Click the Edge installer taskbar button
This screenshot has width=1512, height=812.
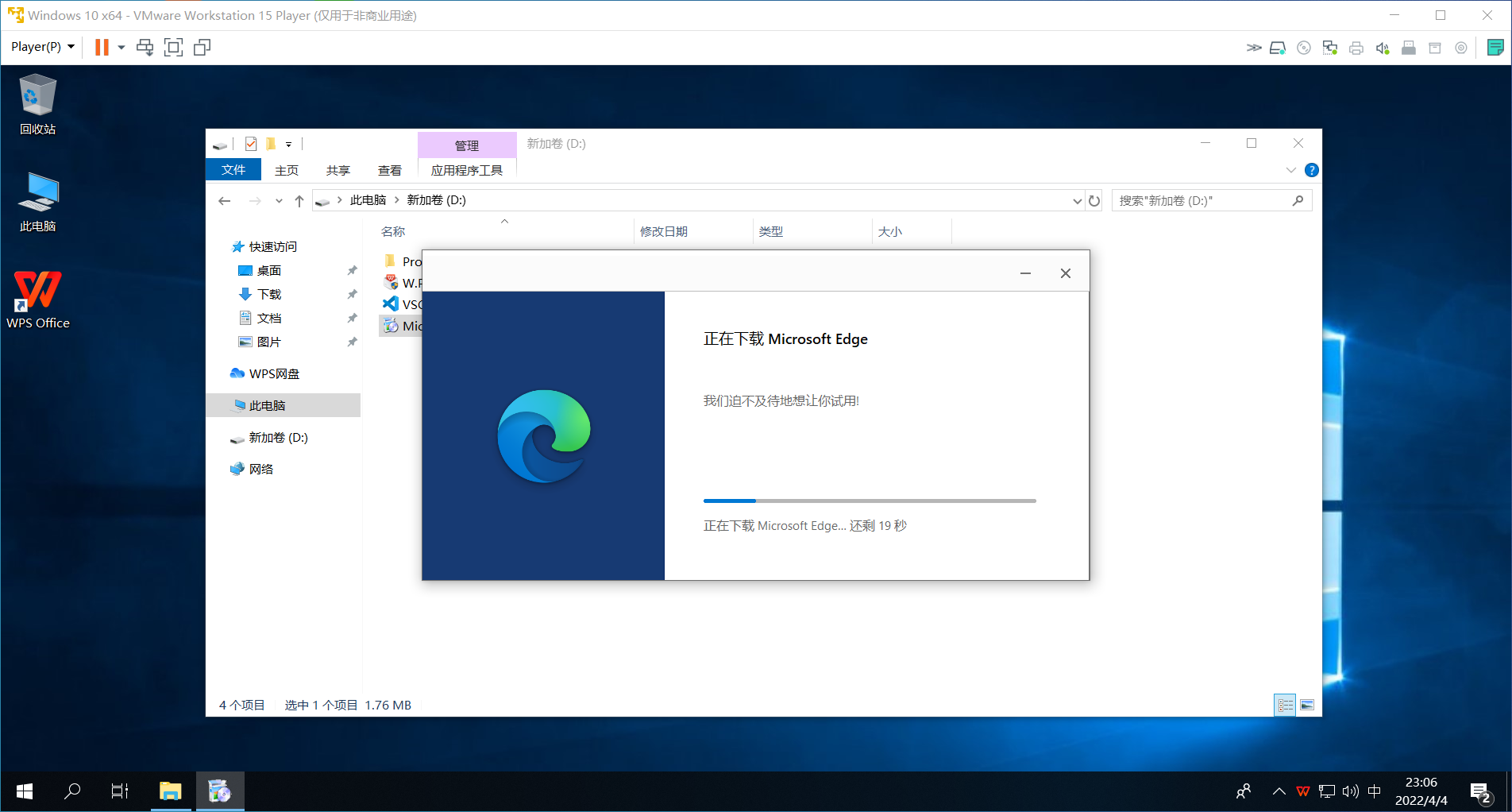point(220,791)
